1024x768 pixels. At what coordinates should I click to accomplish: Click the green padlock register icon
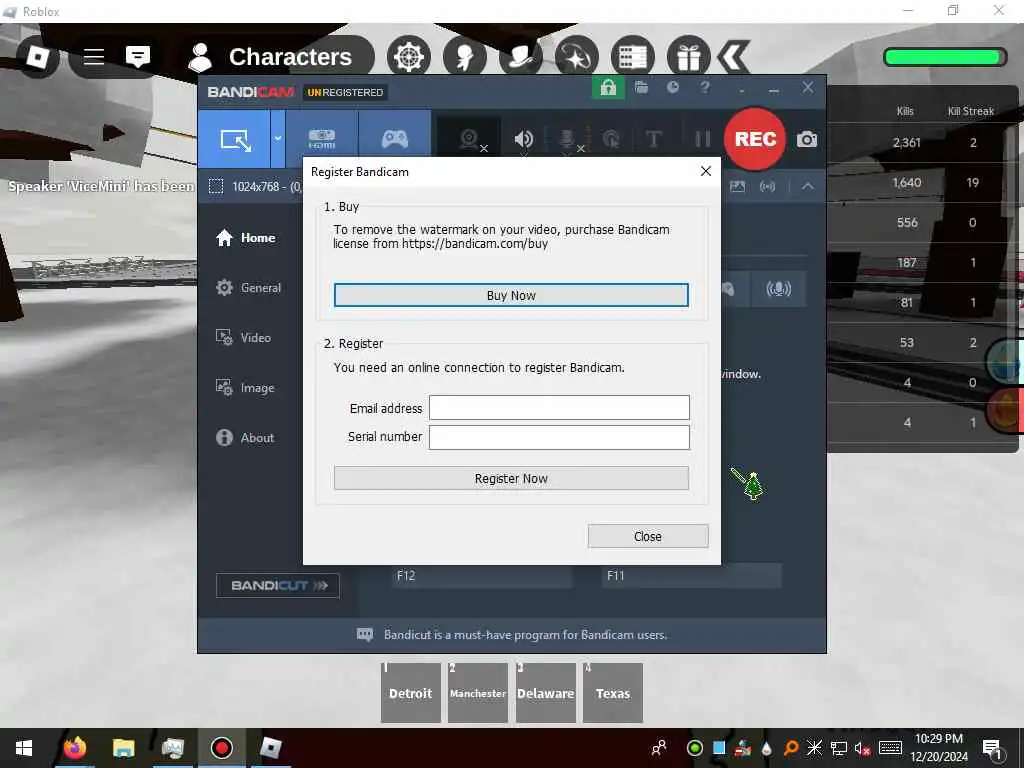pos(608,88)
